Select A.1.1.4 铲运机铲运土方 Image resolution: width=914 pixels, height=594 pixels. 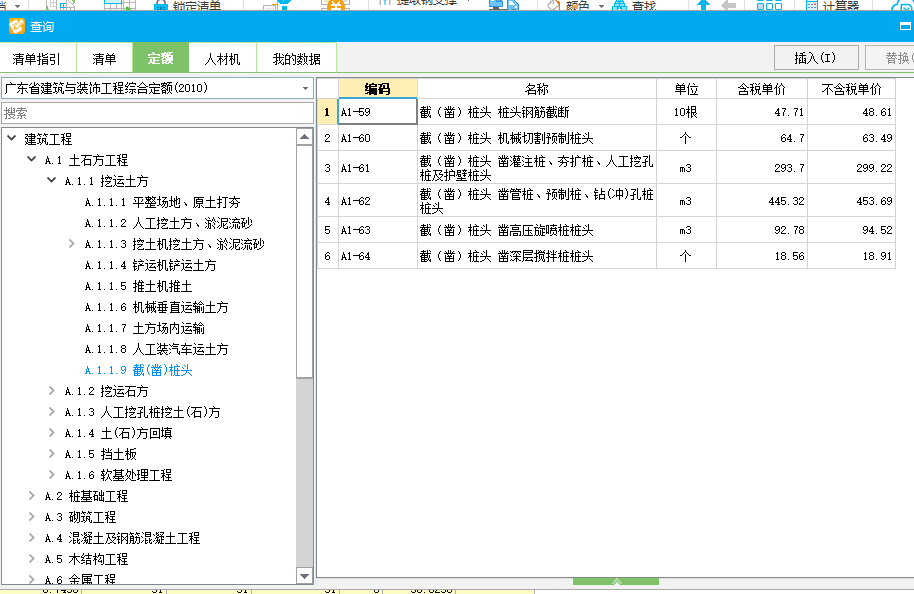[150, 265]
